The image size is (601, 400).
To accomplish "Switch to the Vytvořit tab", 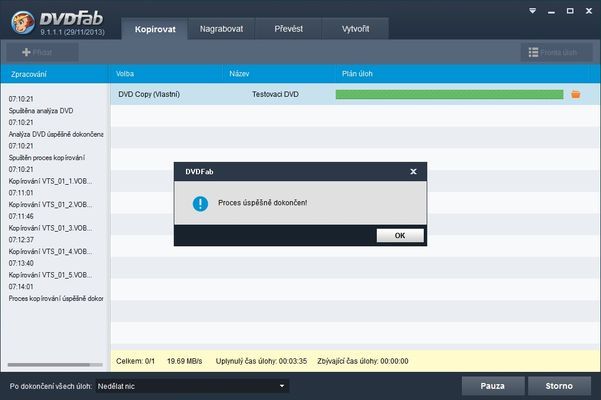I will click(x=355, y=29).
